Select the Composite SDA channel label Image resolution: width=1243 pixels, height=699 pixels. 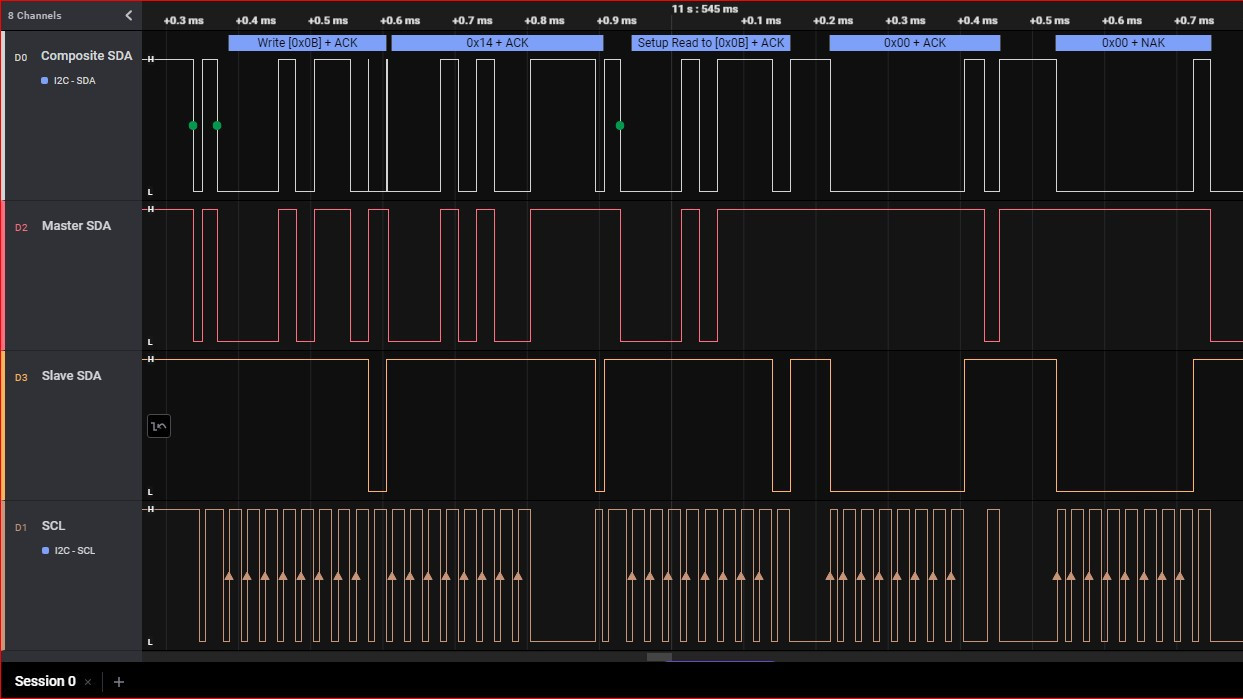(86, 56)
